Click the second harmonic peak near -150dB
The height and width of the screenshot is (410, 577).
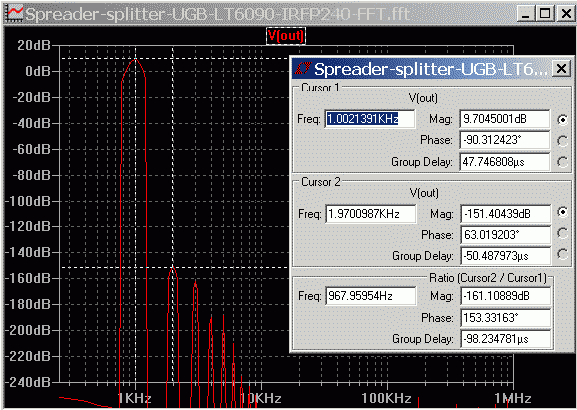coord(173,268)
